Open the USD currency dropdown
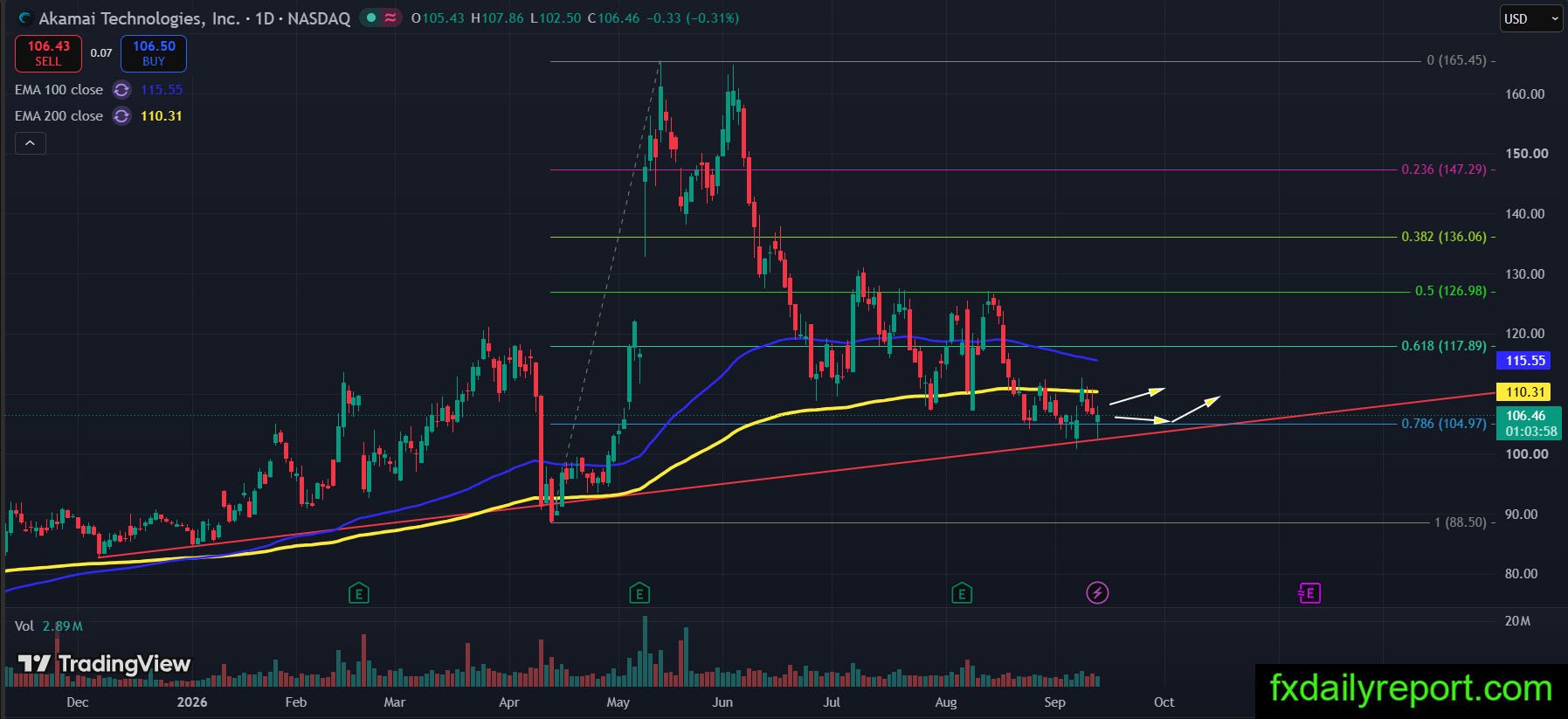 [1530, 18]
